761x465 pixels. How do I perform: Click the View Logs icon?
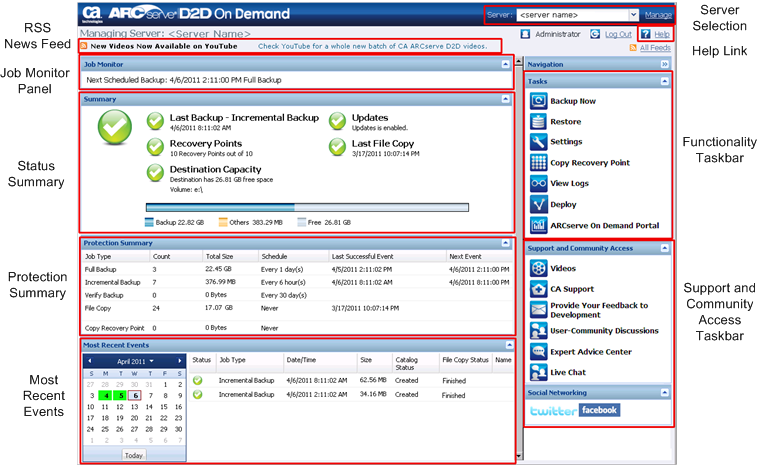tap(538, 184)
